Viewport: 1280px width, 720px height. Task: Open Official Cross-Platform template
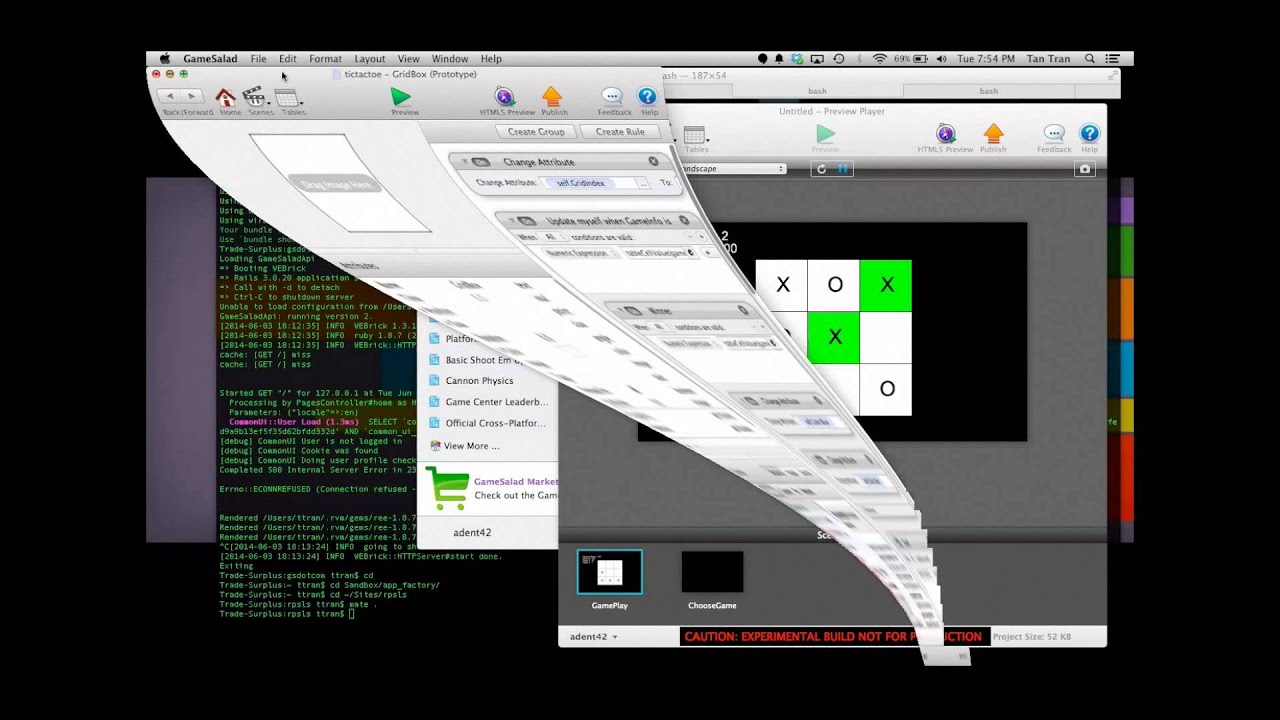[x=495, y=423]
